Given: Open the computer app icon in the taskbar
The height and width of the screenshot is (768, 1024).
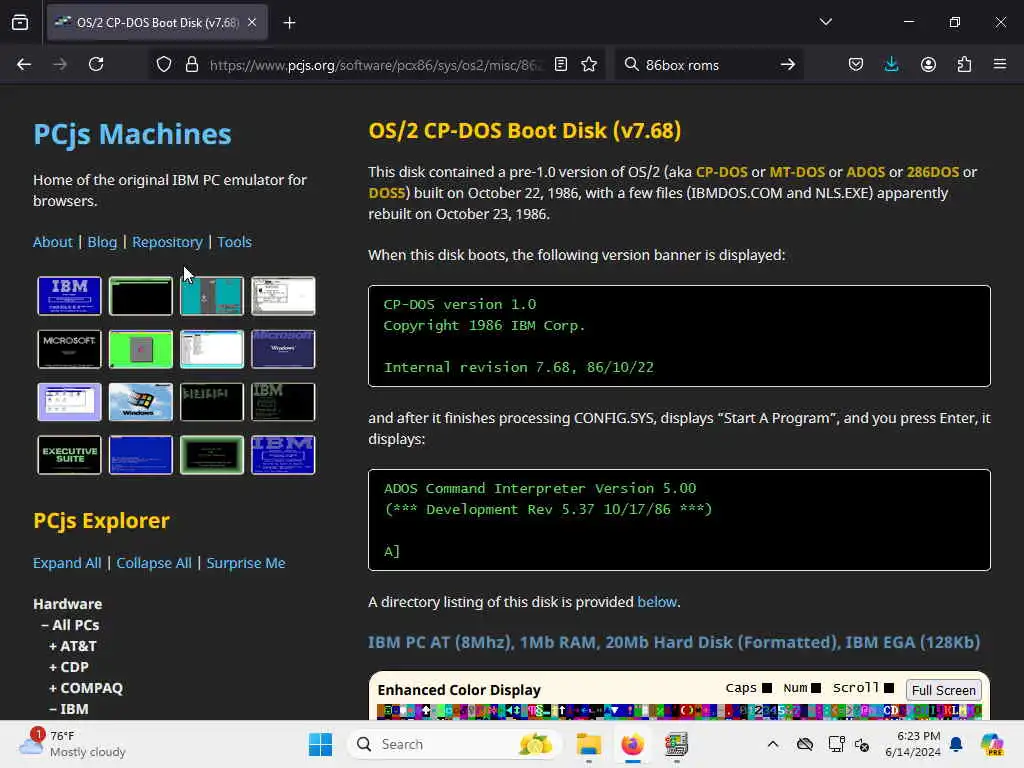Looking at the screenshot, I should (x=676, y=744).
